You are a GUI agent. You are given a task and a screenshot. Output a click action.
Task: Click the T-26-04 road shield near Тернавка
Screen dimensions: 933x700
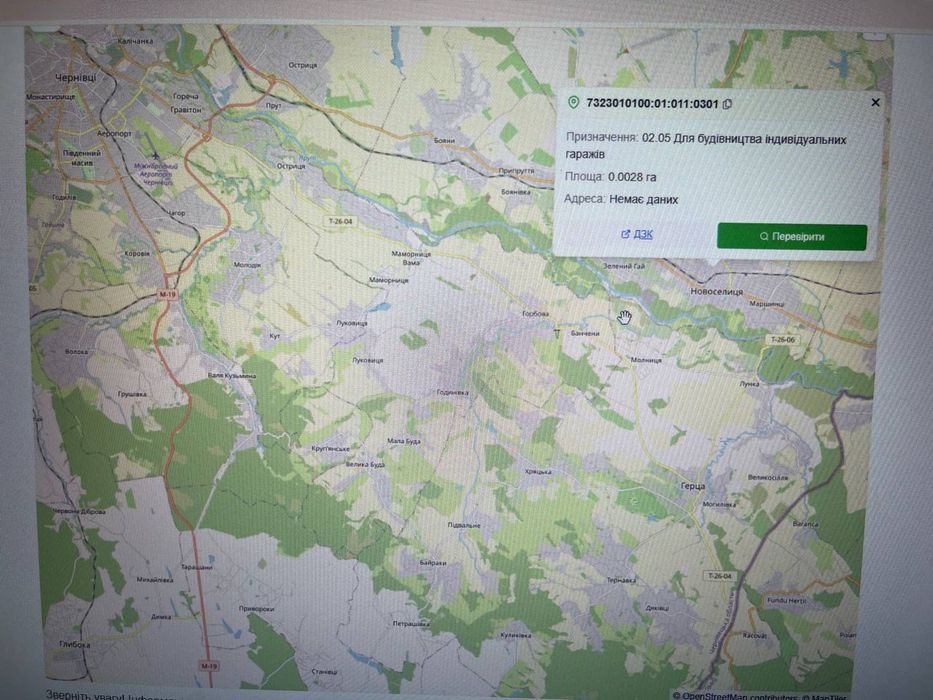pyautogui.click(x=720, y=576)
